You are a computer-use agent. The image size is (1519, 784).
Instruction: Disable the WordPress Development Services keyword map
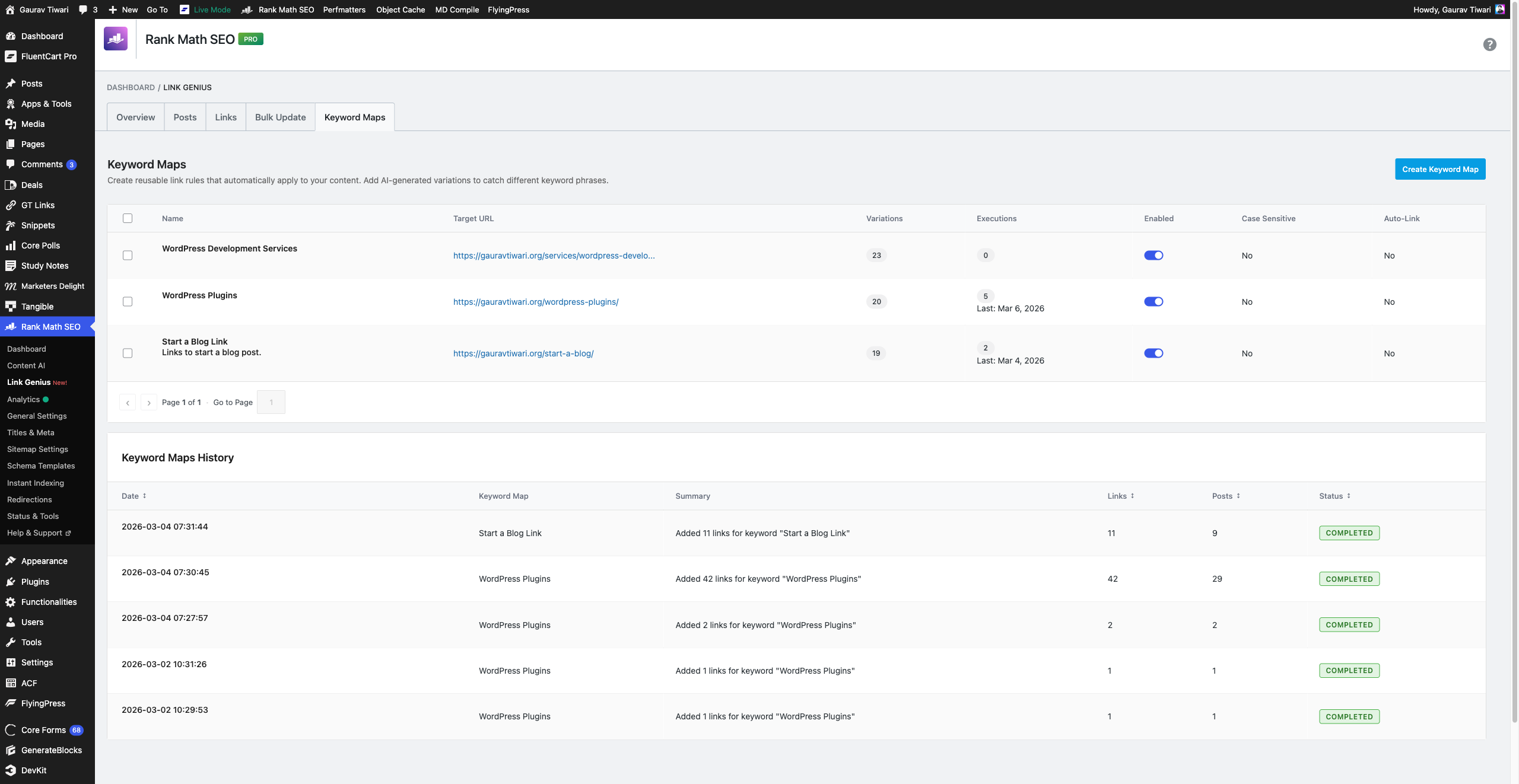(x=1153, y=256)
